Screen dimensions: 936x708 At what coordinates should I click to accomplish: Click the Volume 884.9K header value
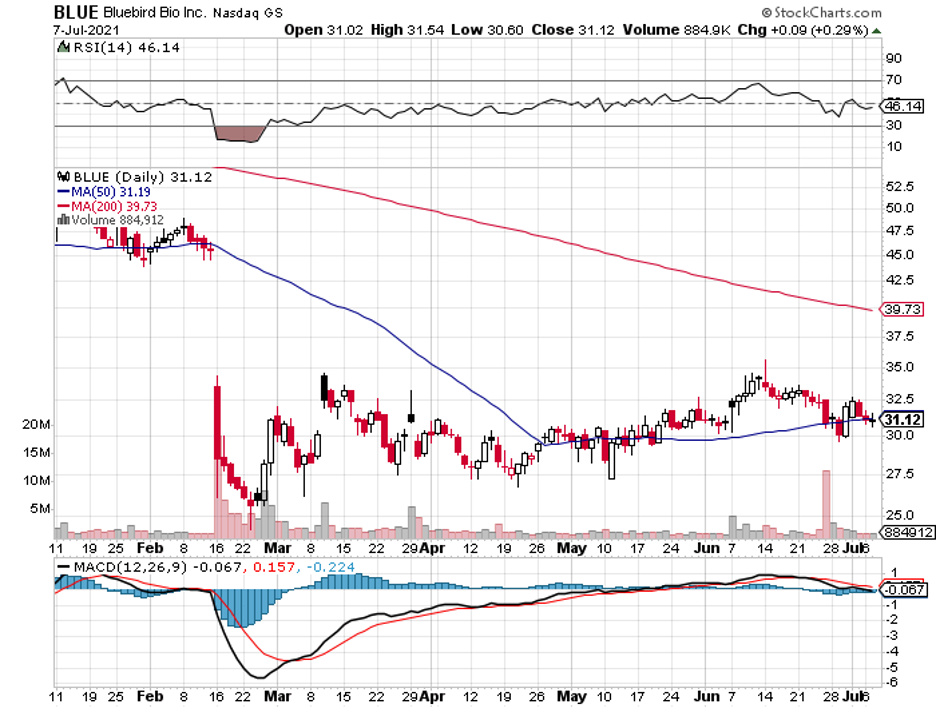tap(676, 30)
